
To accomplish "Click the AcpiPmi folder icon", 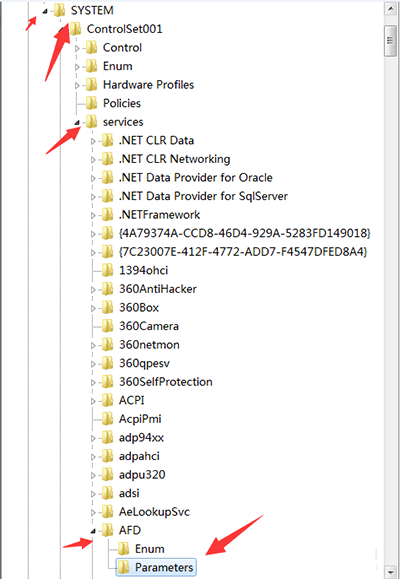I will 107,419.
